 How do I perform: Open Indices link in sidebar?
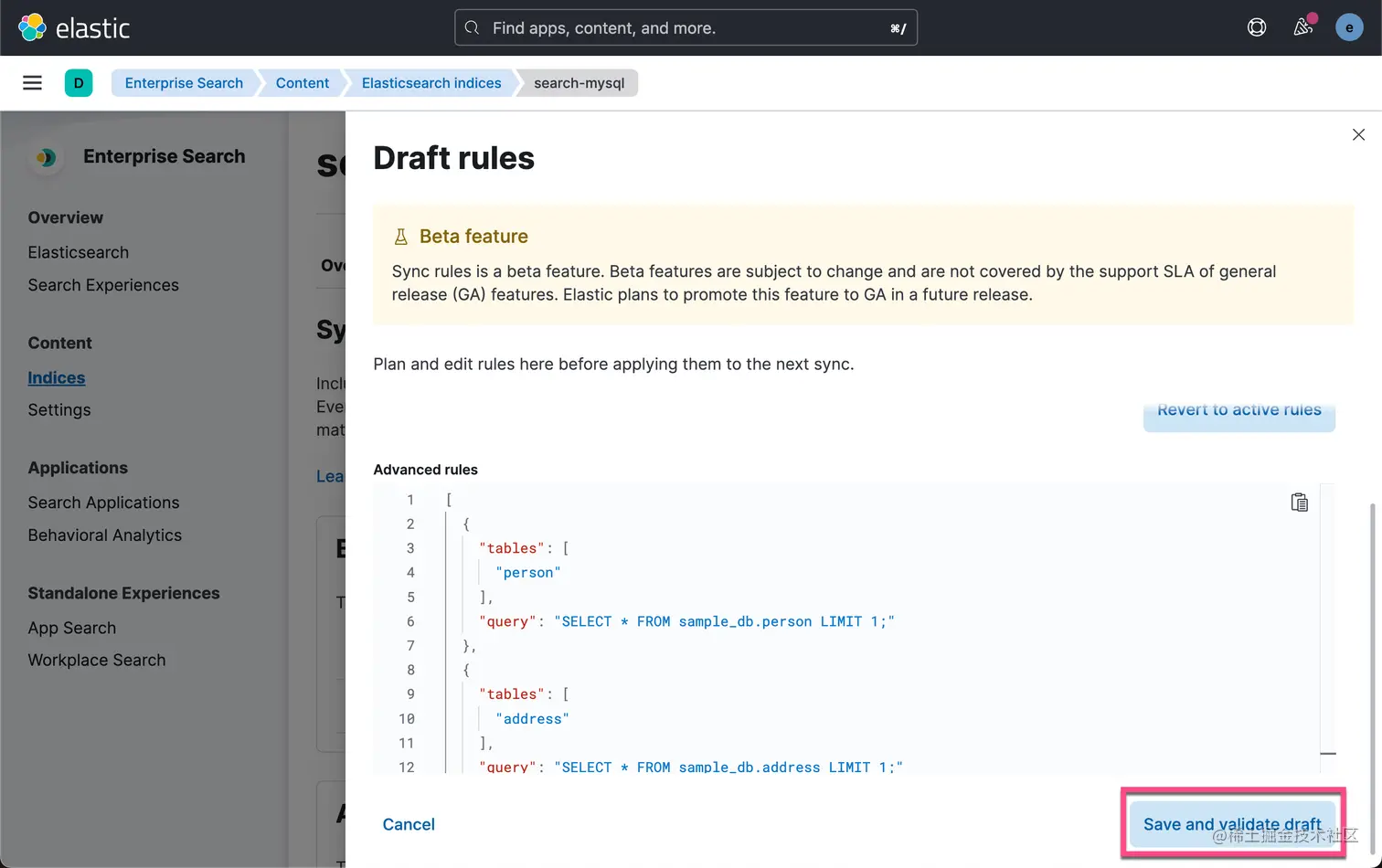click(57, 377)
